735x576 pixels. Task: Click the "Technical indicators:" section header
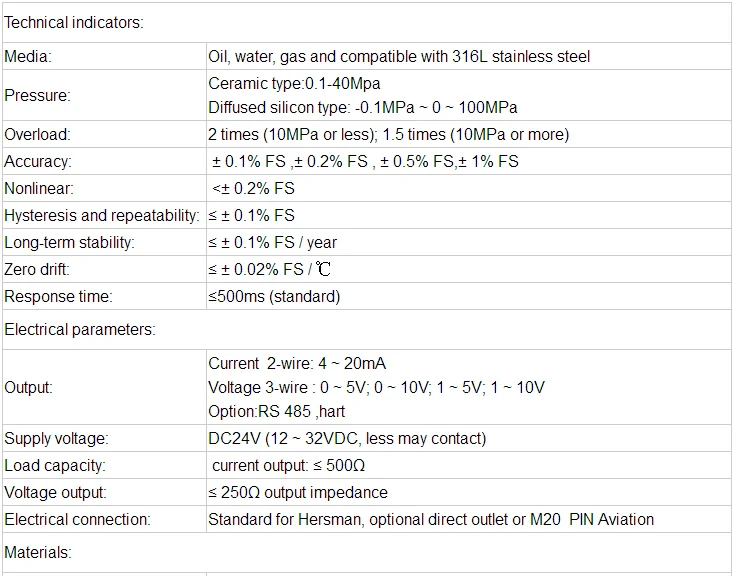pos(74,23)
